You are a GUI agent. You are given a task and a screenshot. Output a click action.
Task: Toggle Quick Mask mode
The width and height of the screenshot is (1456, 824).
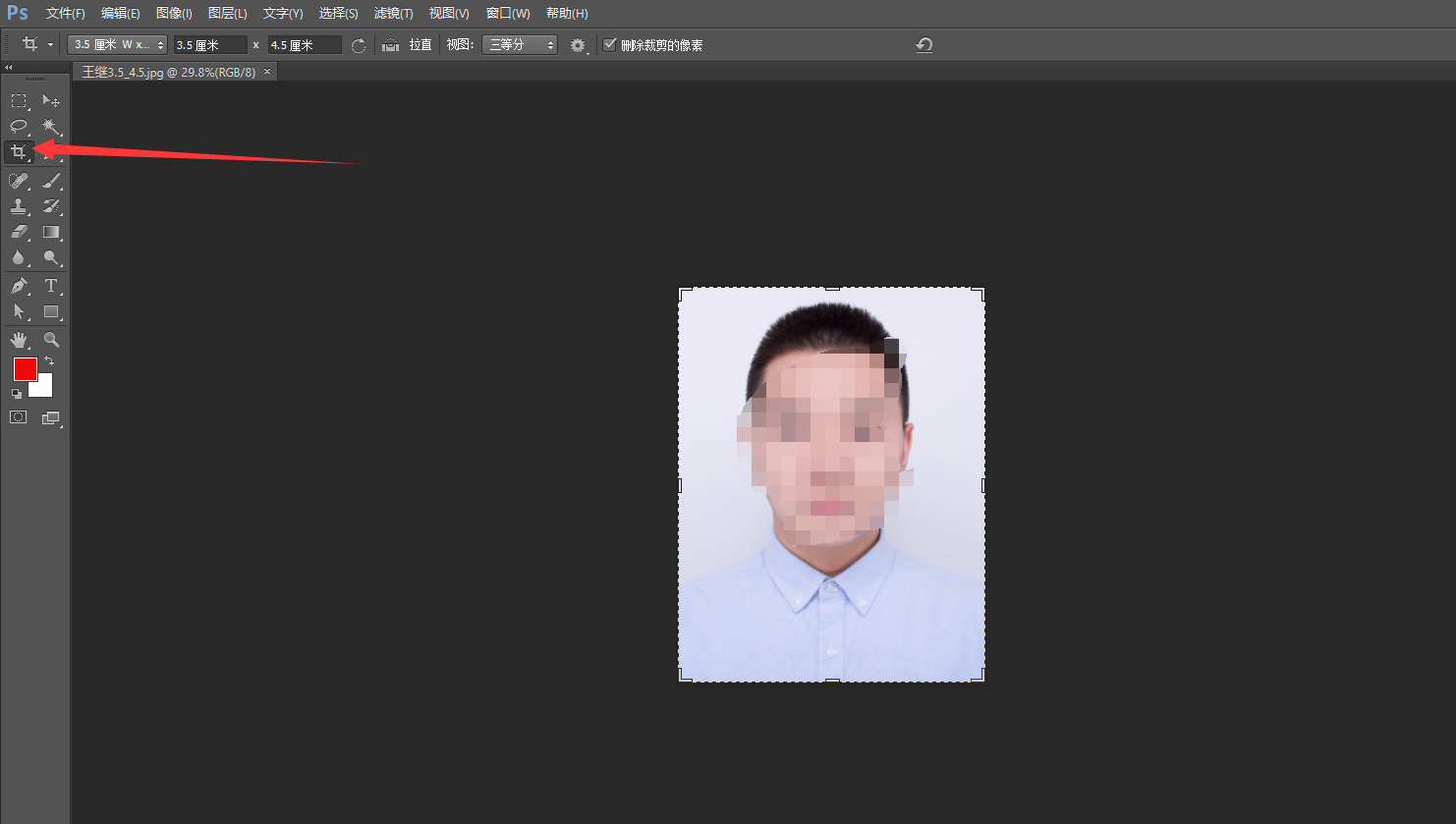click(18, 416)
